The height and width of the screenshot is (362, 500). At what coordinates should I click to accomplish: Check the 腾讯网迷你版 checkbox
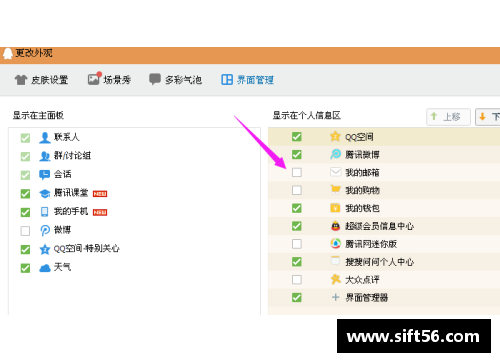pyautogui.click(x=297, y=244)
